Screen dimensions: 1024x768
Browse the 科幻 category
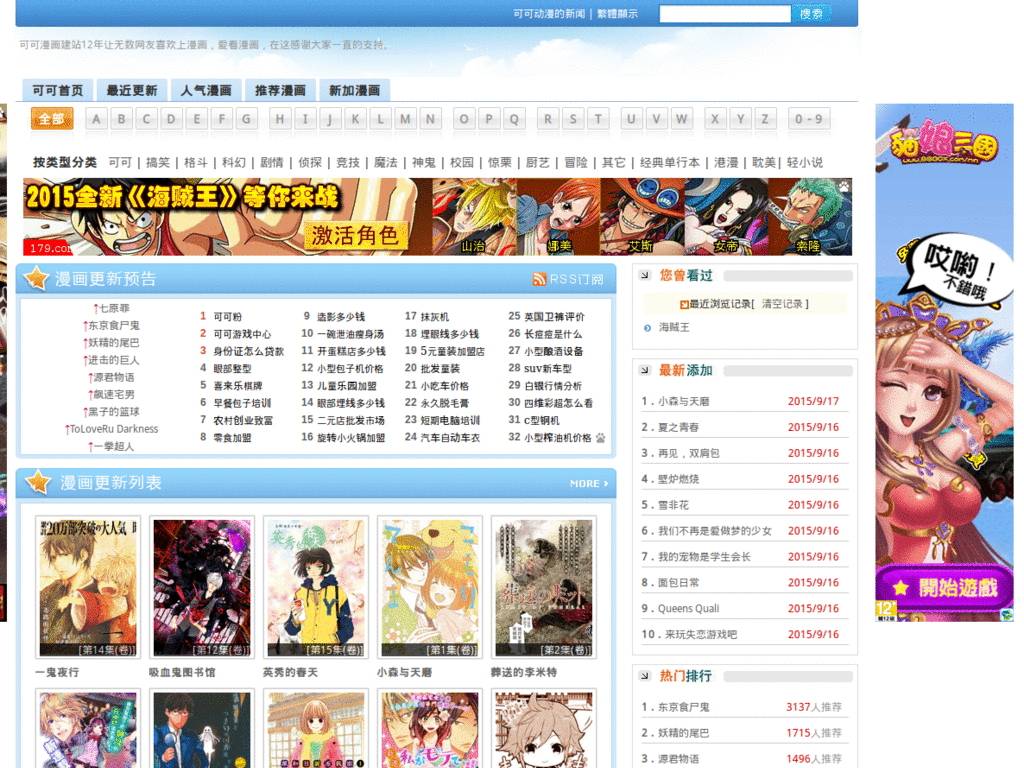click(x=233, y=162)
